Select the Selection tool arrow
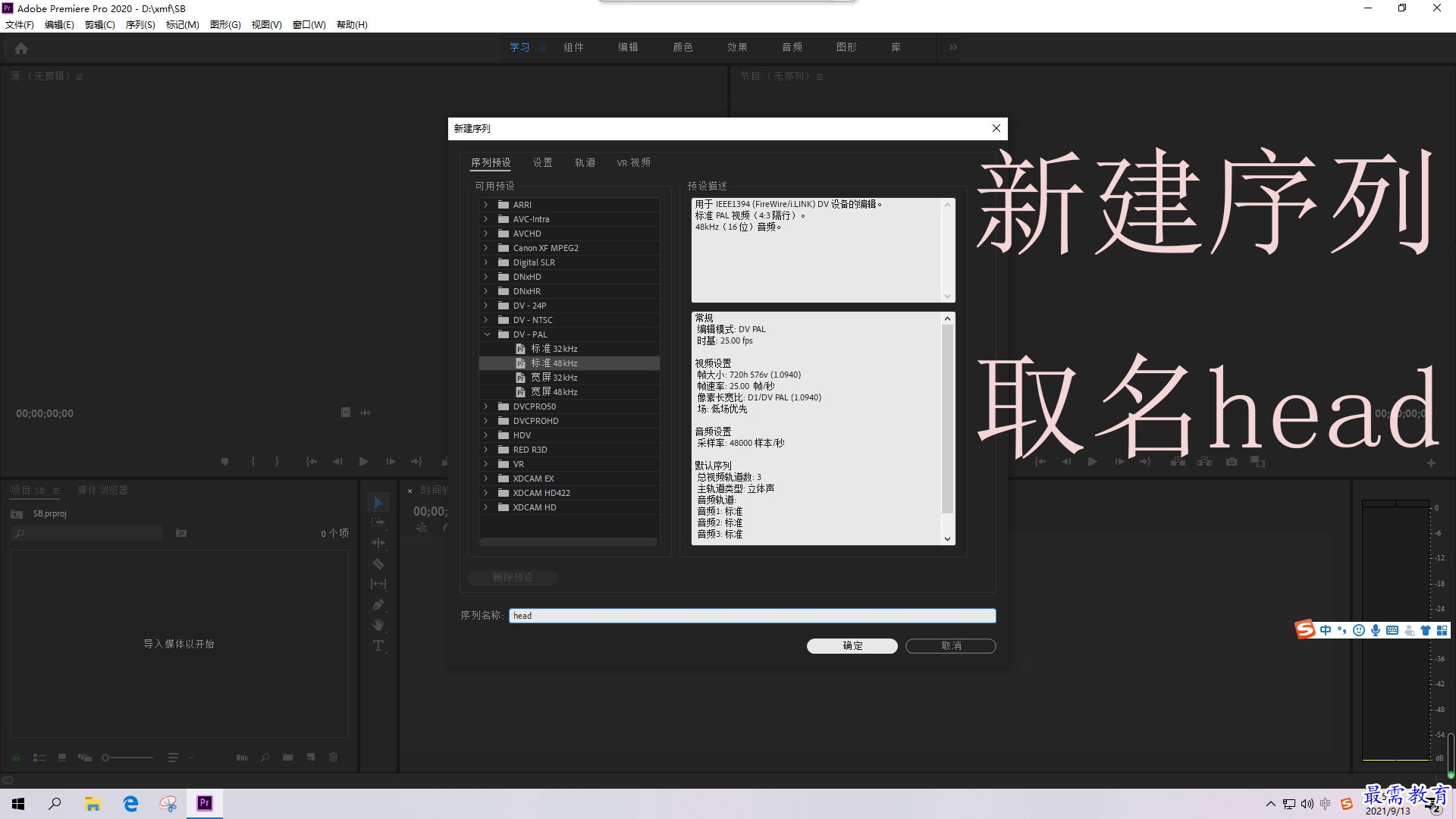Viewport: 1456px width, 819px height. pyautogui.click(x=378, y=502)
